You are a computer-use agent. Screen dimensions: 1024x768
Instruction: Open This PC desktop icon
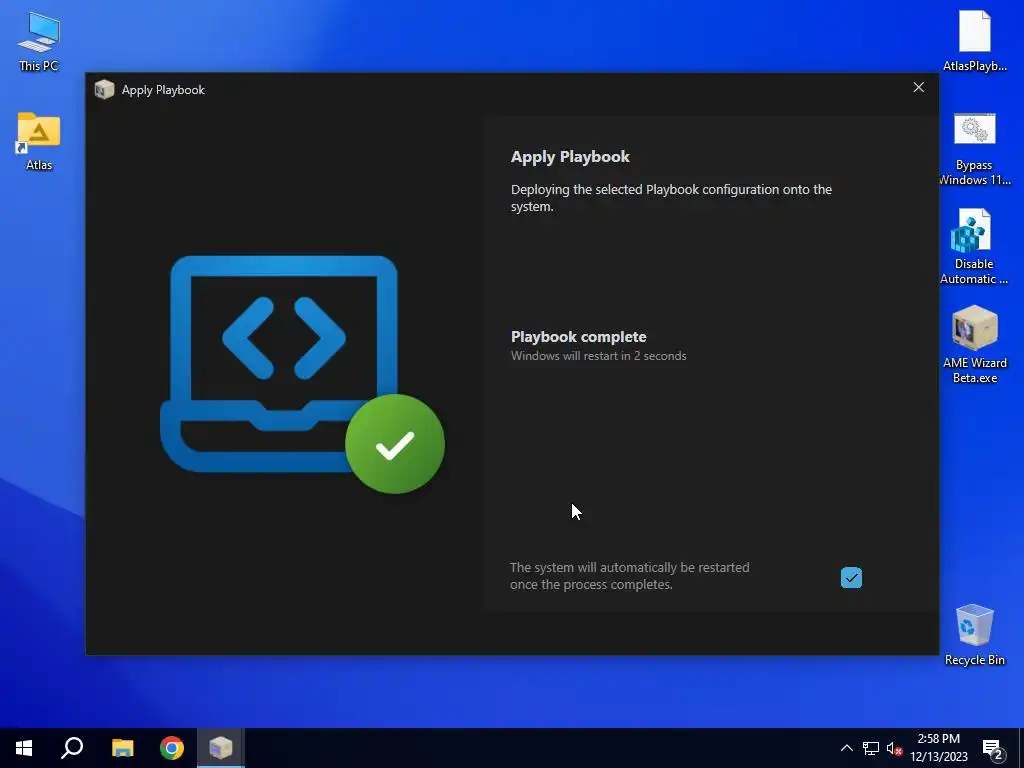coord(39,41)
